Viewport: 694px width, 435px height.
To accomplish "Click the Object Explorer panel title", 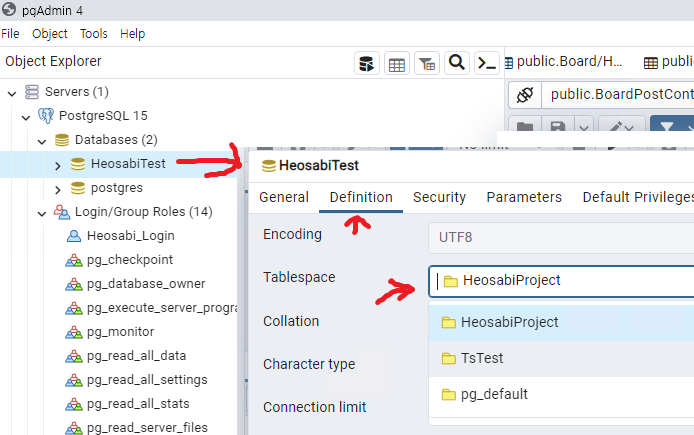I will pos(53,61).
